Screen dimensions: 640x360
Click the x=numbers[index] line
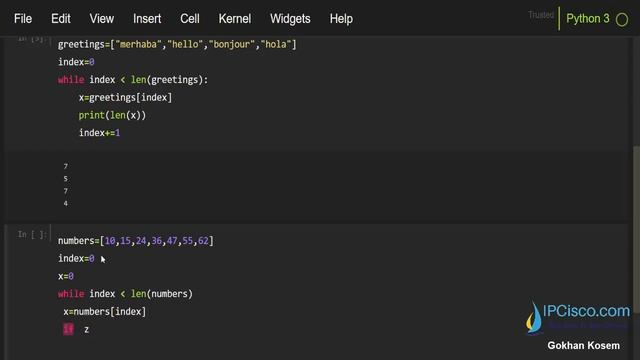[x=104, y=312]
